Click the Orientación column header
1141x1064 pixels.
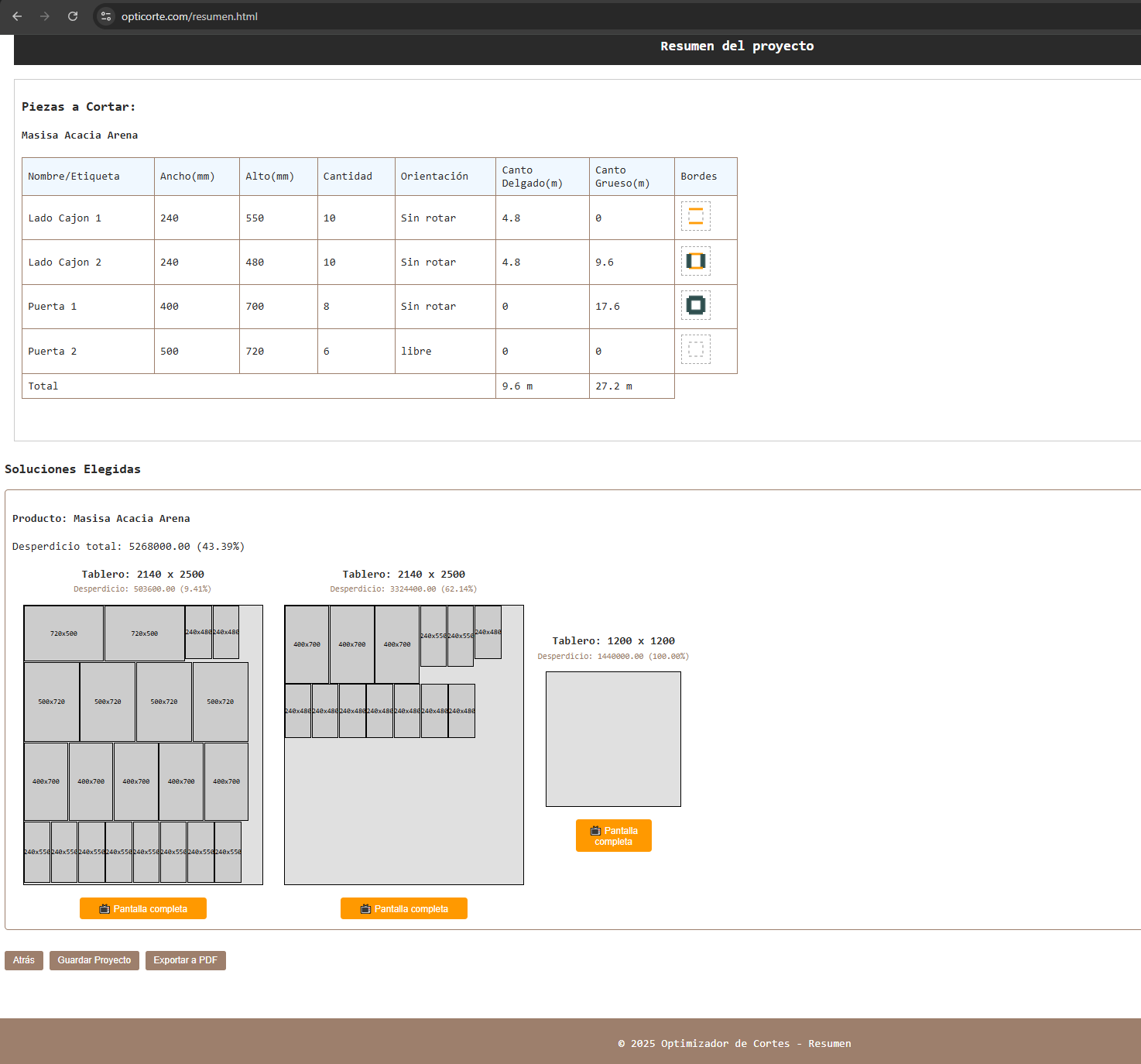coord(445,177)
